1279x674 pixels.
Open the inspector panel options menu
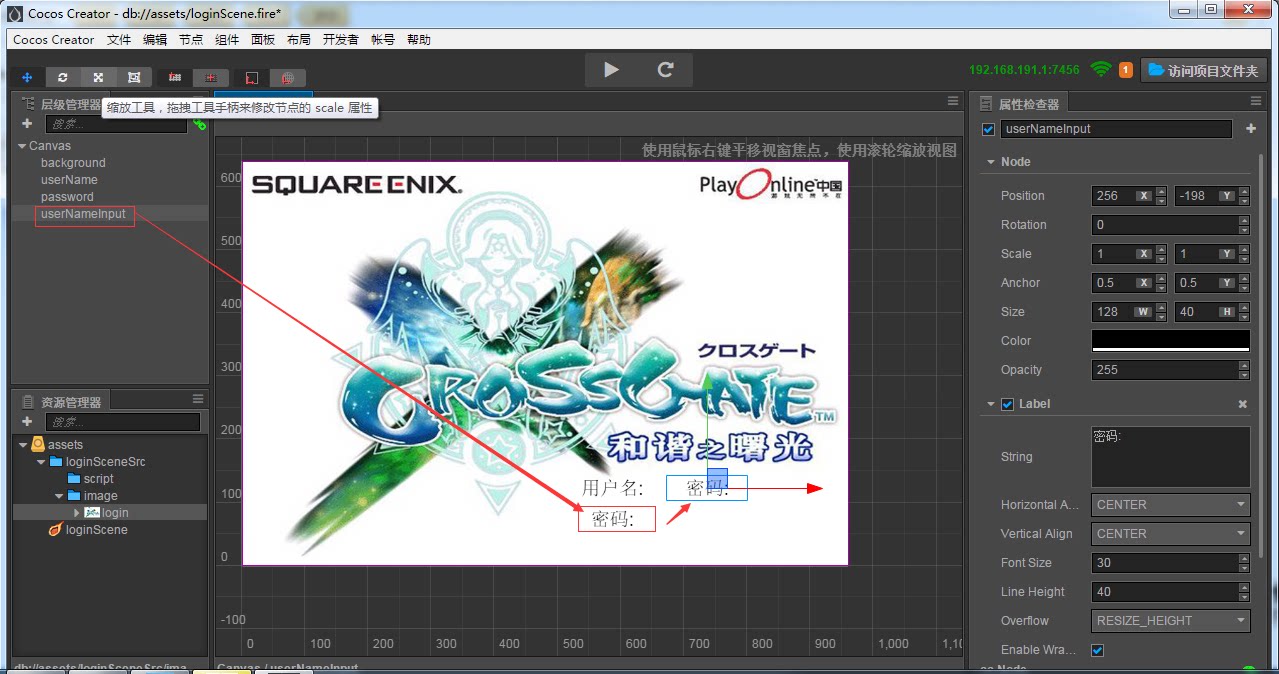point(1256,101)
